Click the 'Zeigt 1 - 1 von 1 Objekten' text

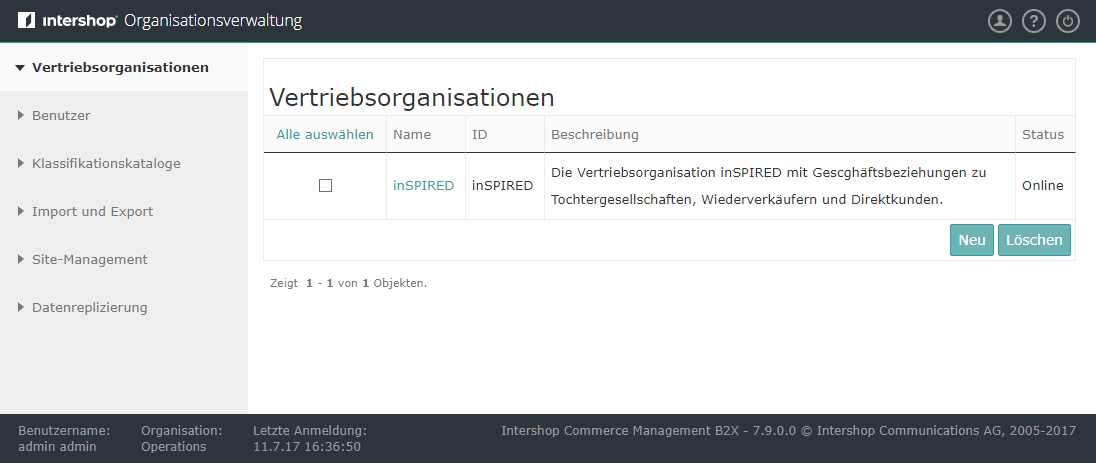point(348,283)
